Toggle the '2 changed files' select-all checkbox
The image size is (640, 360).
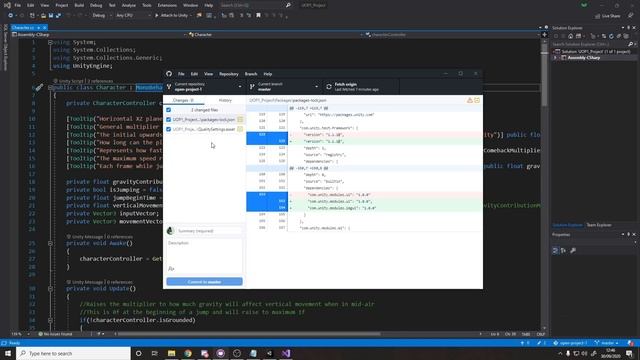[x=169, y=110]
